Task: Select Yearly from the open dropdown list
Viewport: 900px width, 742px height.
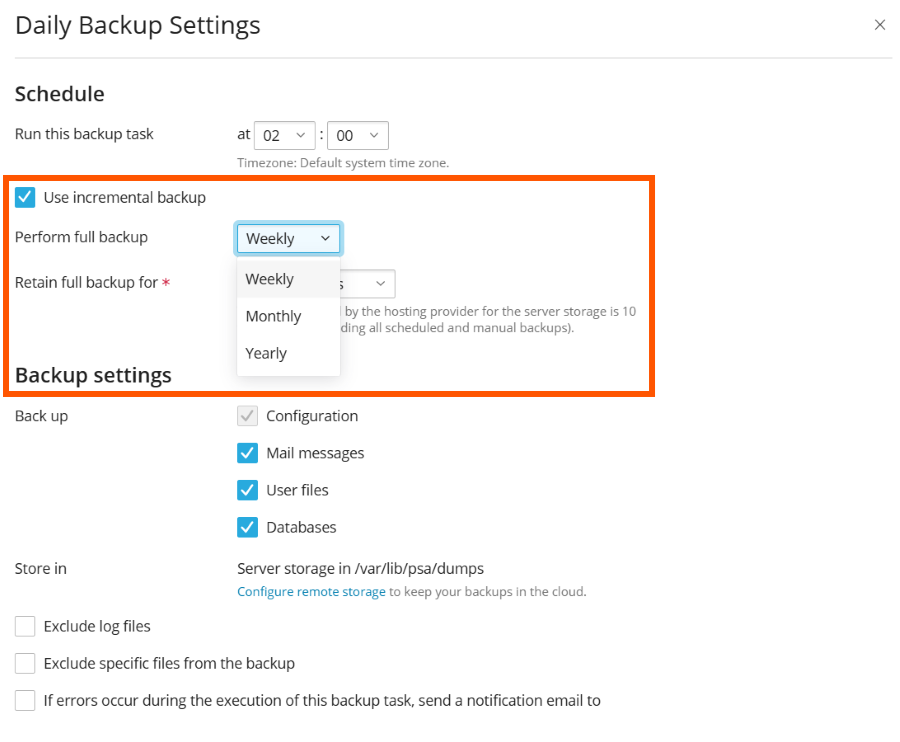Action: click(264, 353)
